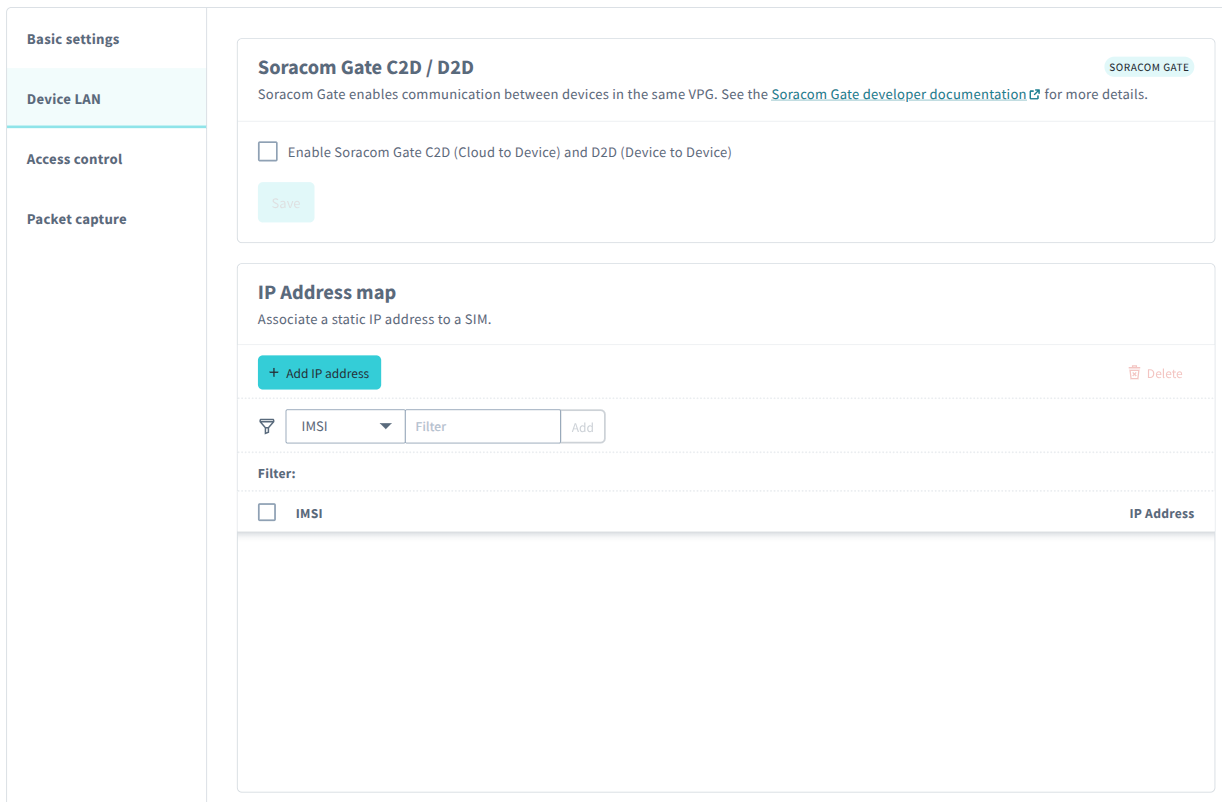This screenshot has width=1222, height=802.
Task: Select a different filter type from the combo box
Action: click(x=345, y=426)
